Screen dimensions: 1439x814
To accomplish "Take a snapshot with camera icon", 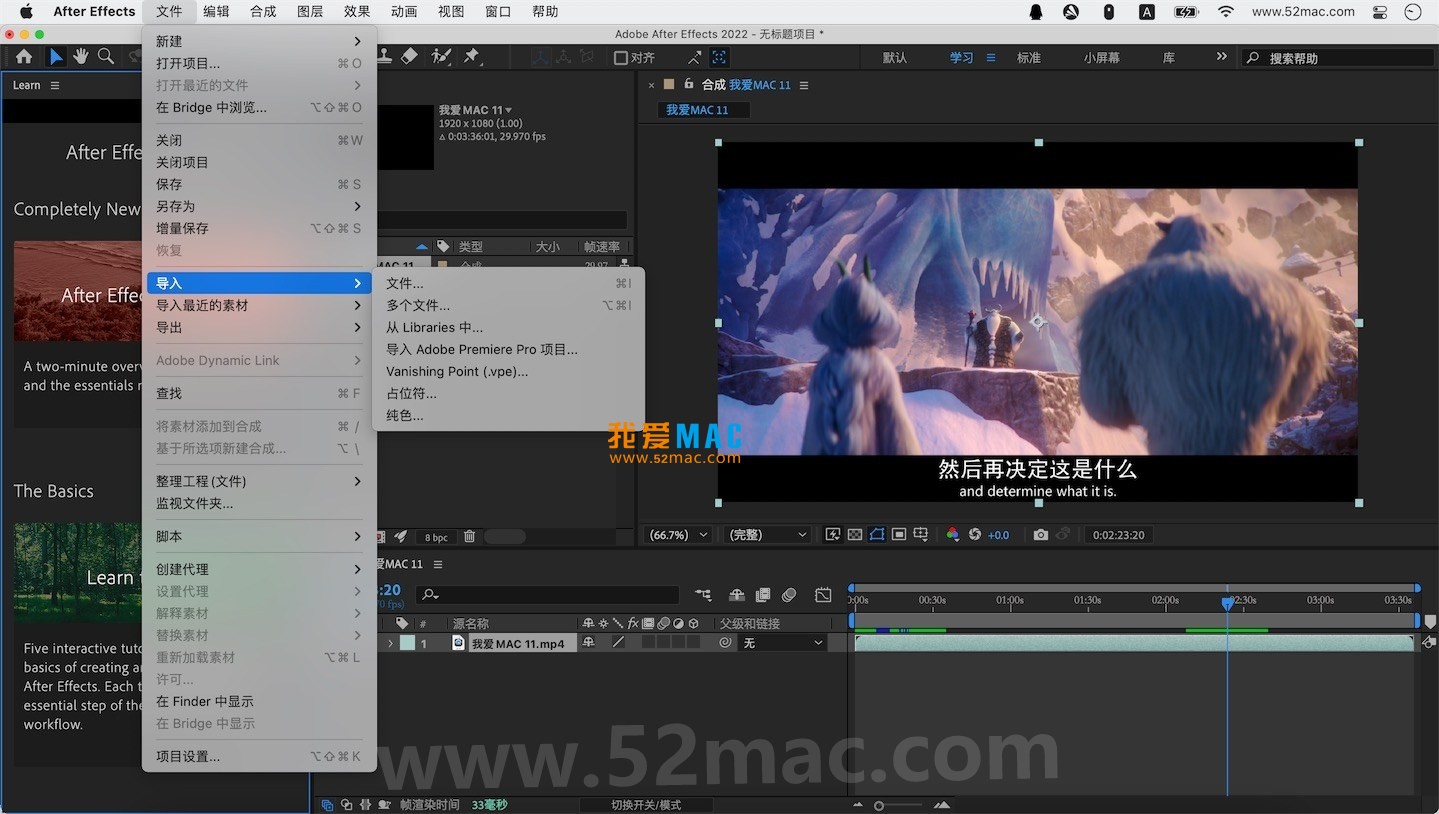I will click(x=1041, y=535).
